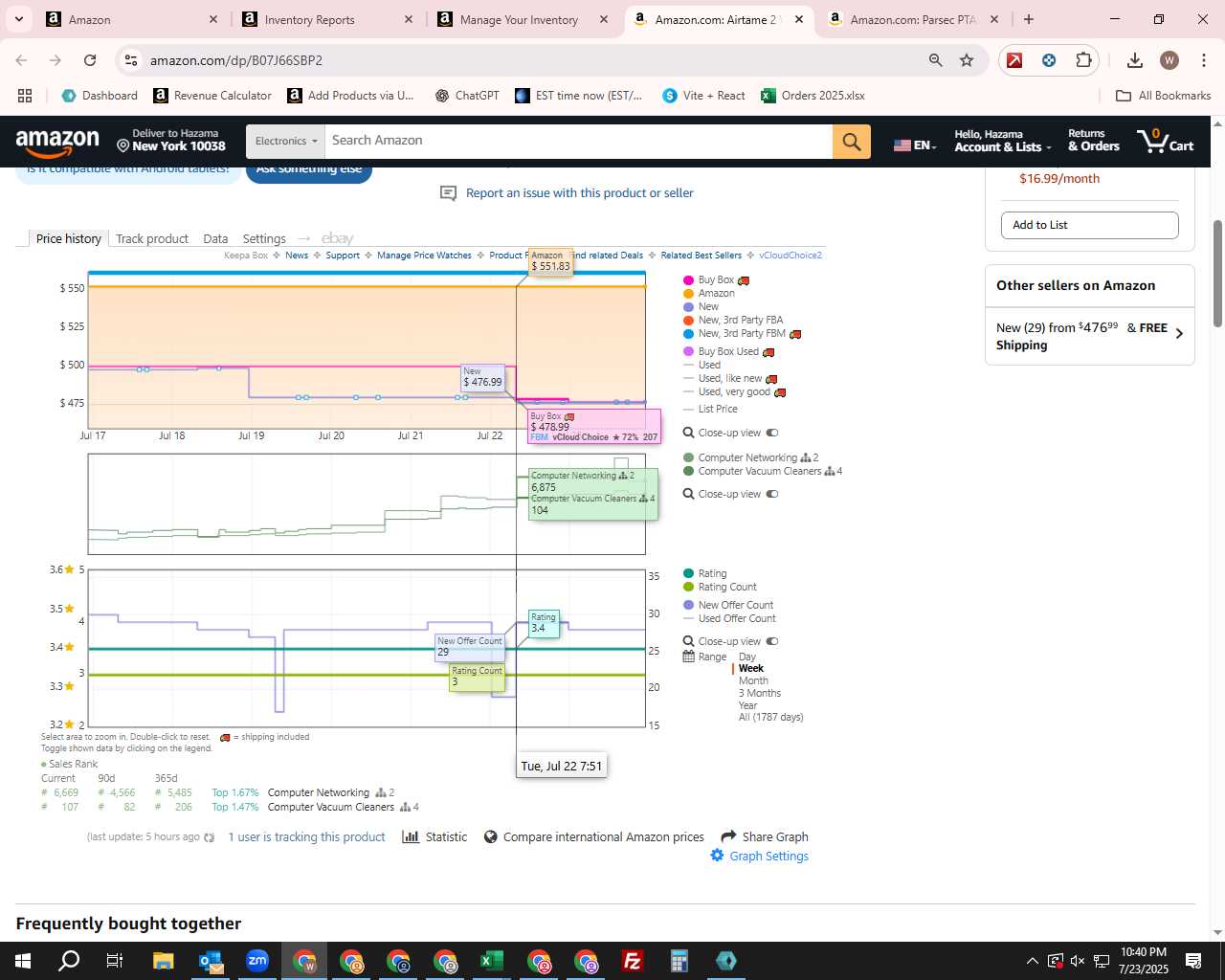Open the new tab plus button
The width and height of the screenshot is (1225, 980).
pyautogui.click(x=1029, y=19)
